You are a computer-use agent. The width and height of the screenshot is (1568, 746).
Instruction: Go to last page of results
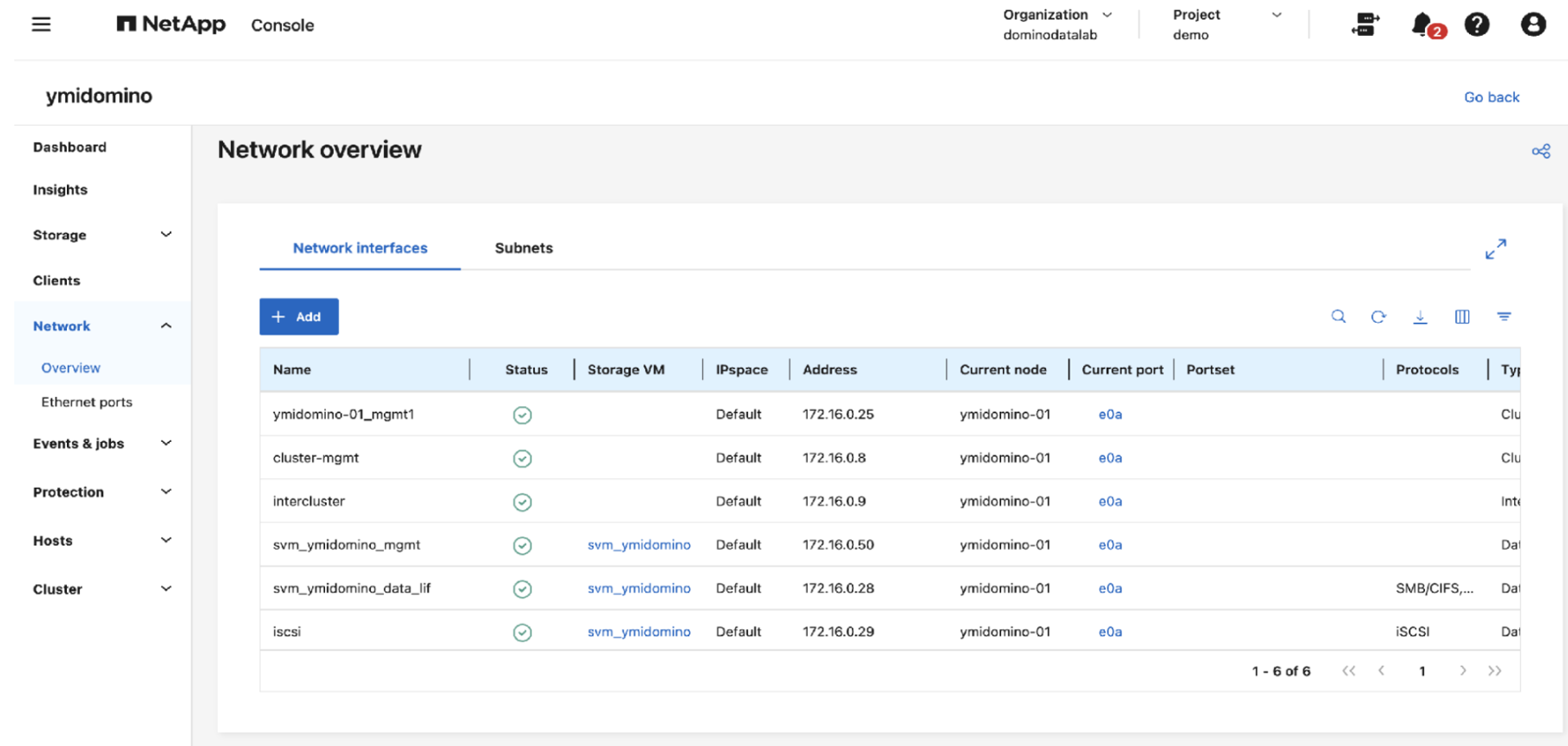coord(1494,671)
